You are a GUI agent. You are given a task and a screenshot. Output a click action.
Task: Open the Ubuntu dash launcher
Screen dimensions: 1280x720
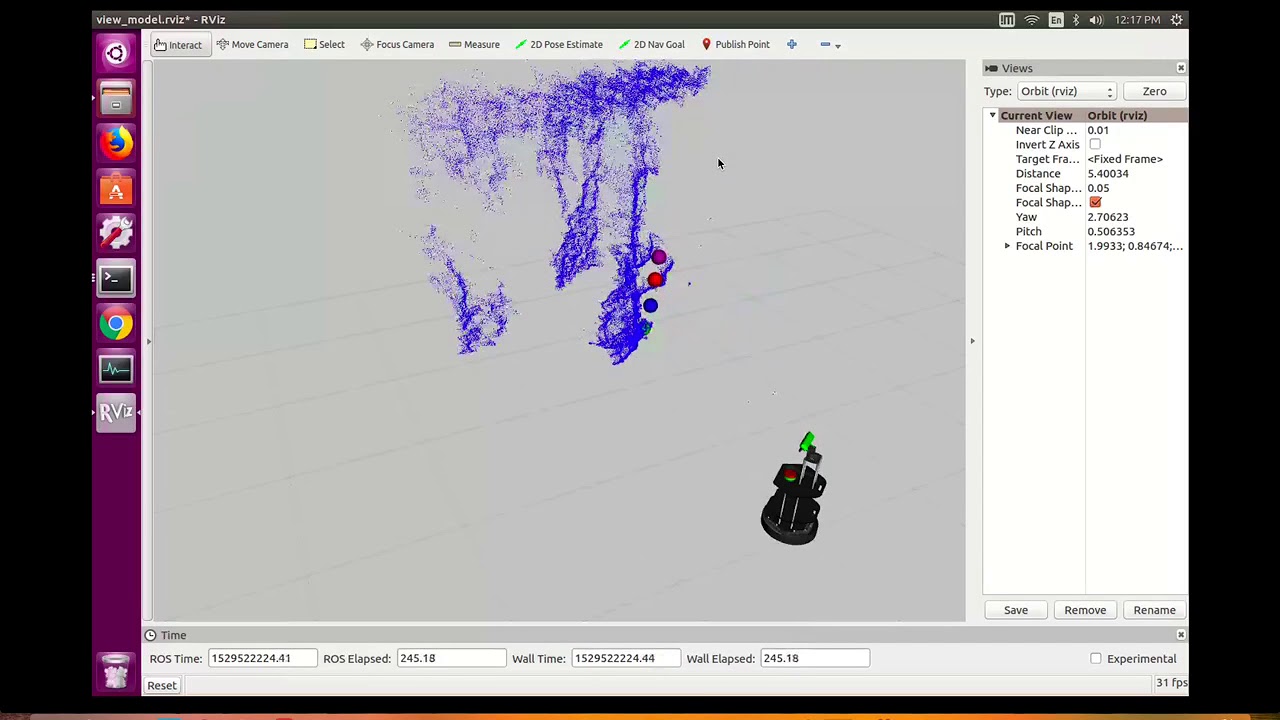coord(116,54)
